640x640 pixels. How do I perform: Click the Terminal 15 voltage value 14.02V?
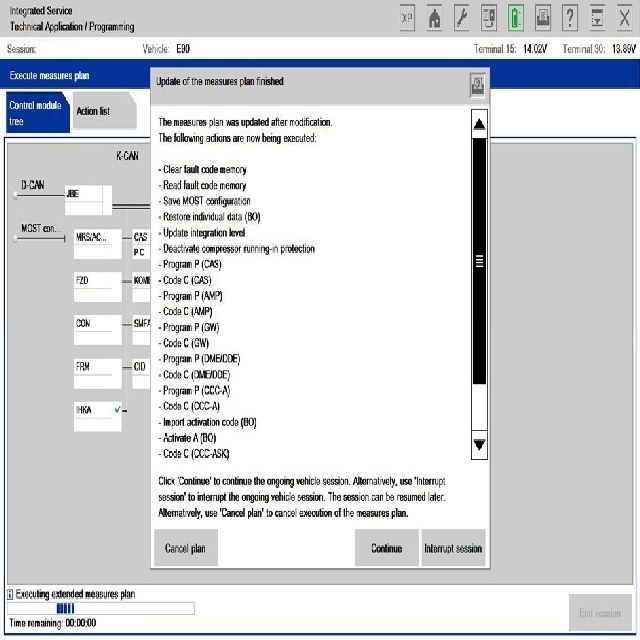(x=535, y=49)
